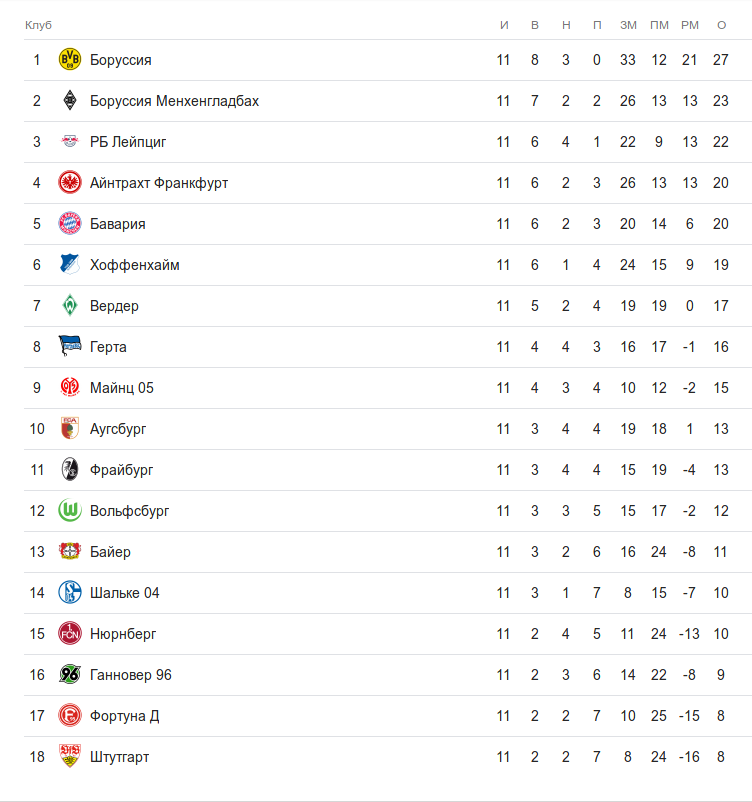Click the О points column header
Image resolution: width=752 pixels, height=802 pixels.
click(721, 24)
